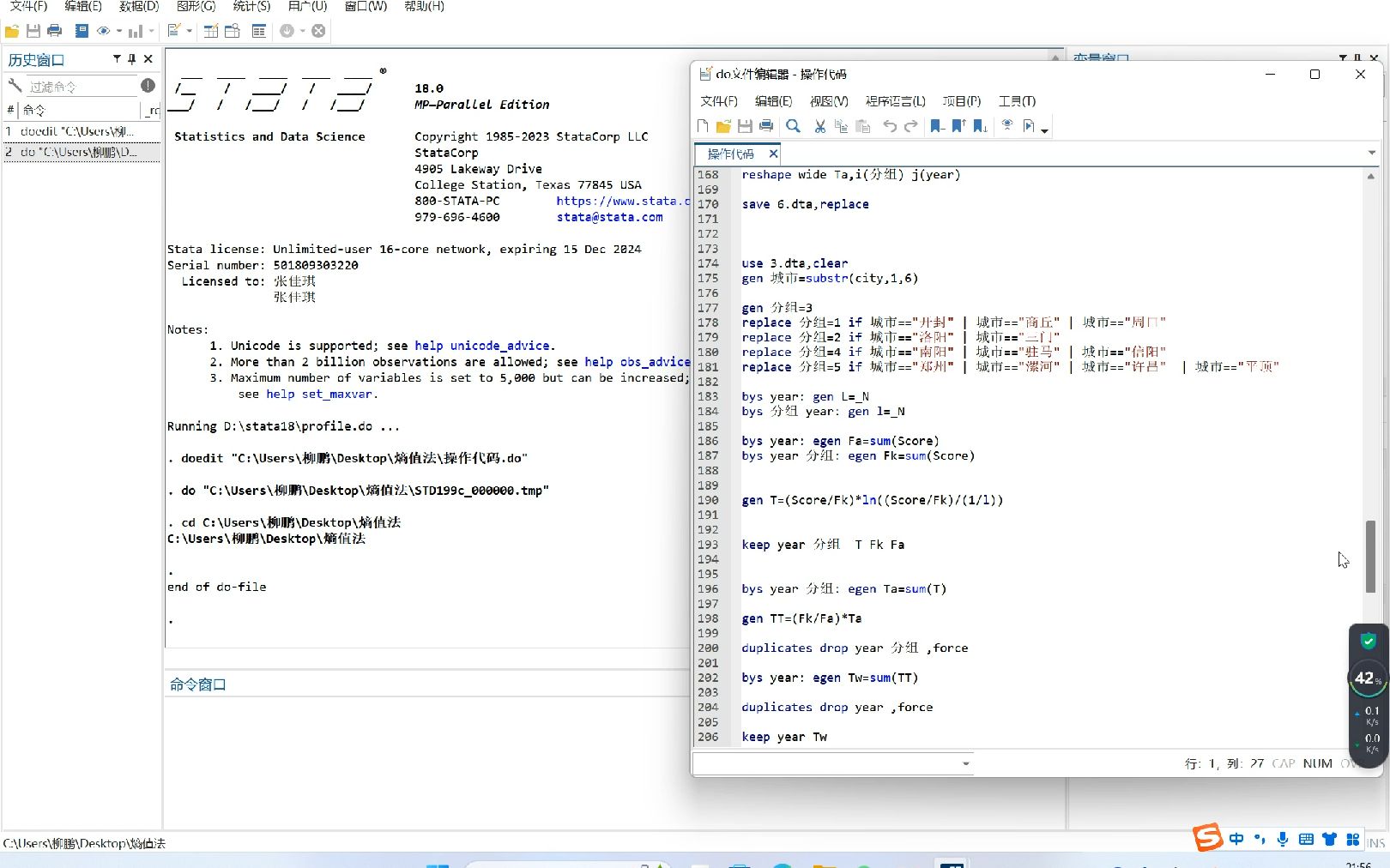Open 程序语言(L) menu in do-file editor

[x=895, y=101]
